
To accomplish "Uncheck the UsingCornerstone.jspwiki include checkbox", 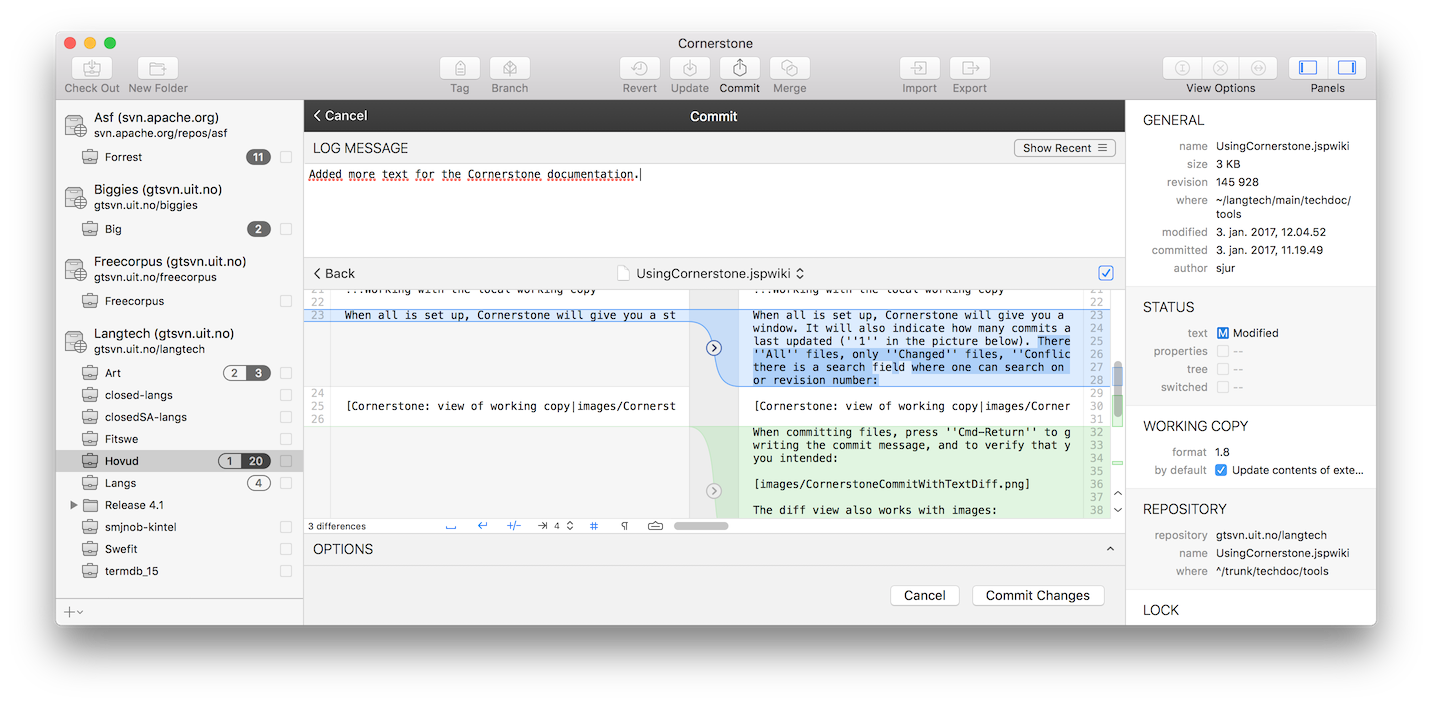I will pos(1105,273).
